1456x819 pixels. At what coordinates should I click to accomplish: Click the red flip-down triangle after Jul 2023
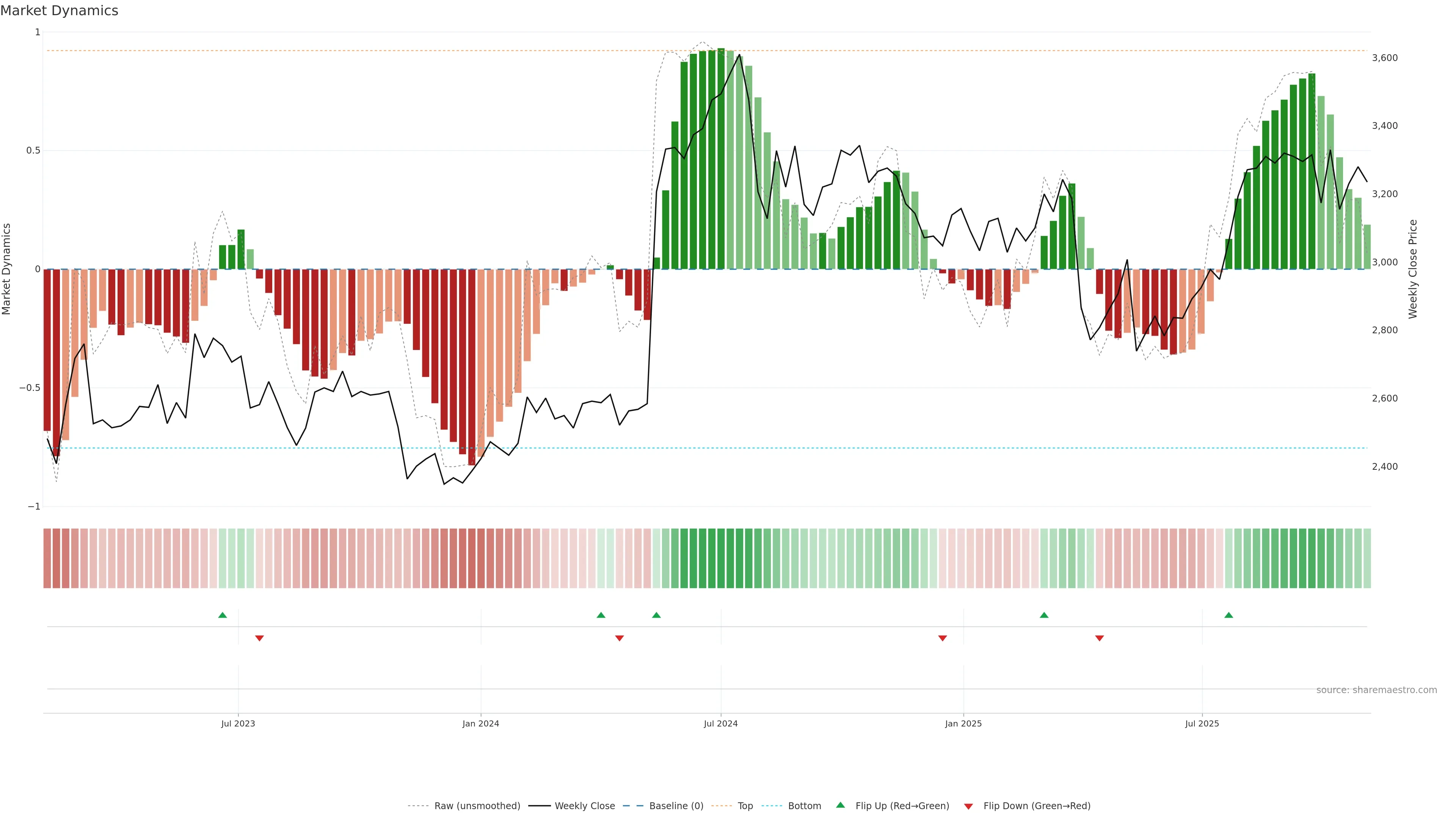click(x=259, y=638)
